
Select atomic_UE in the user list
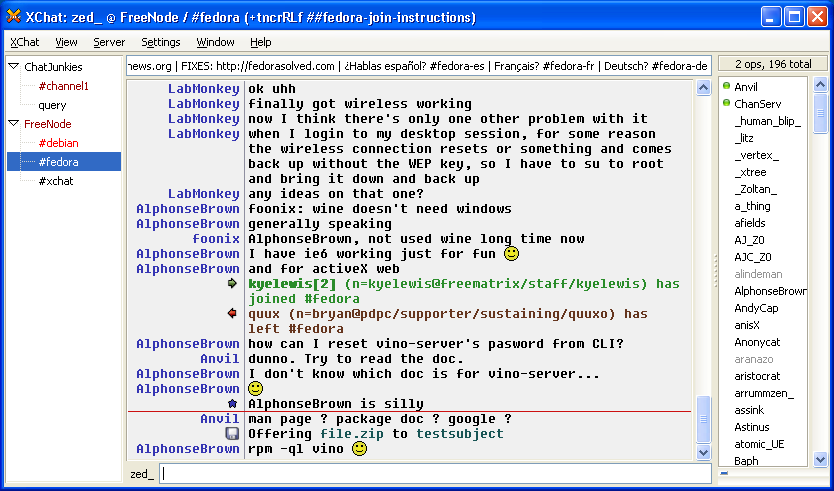pos(759,444)
